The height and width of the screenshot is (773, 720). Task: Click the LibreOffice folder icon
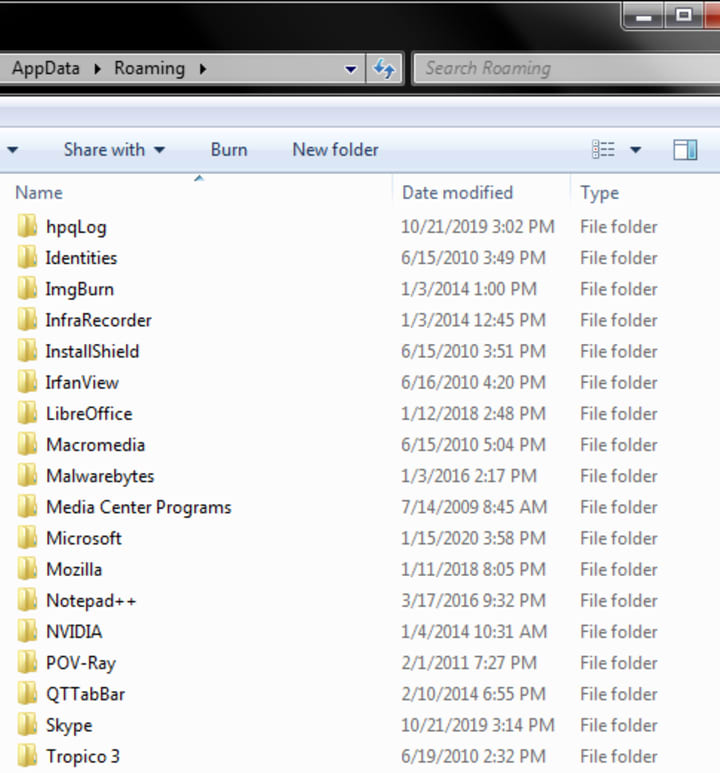[x=27, y=413]
